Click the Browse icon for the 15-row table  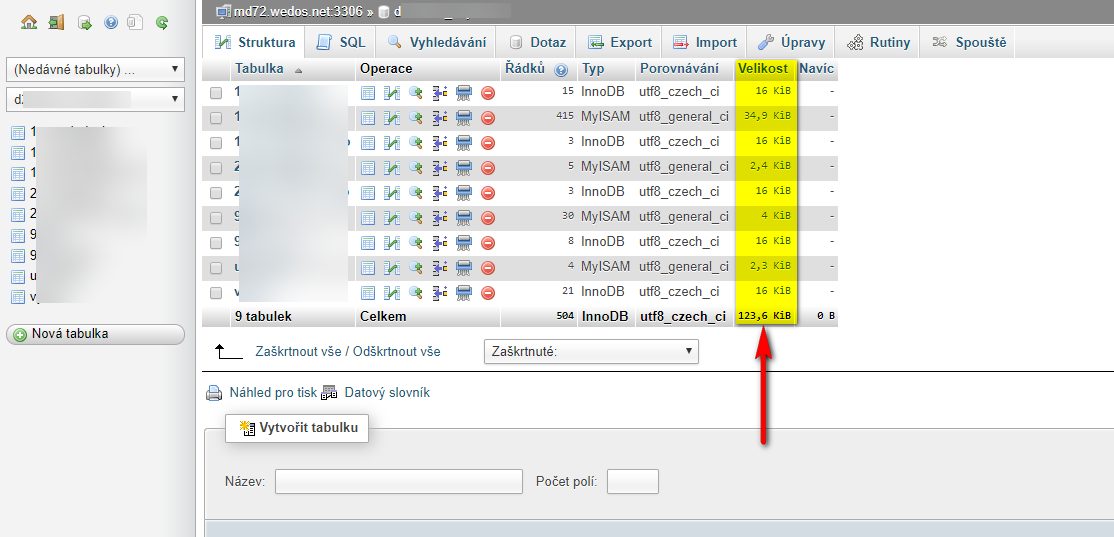(368, 93)
